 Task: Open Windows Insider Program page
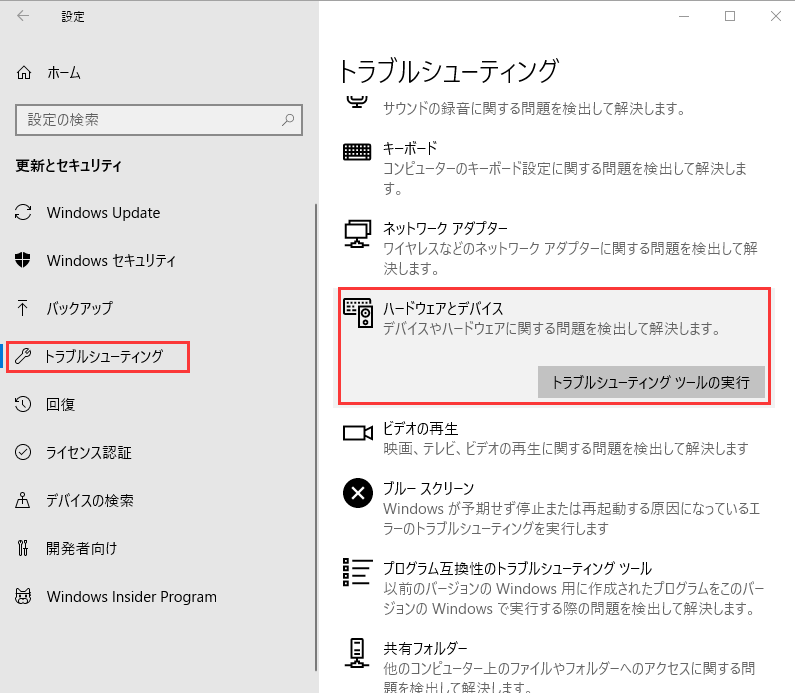pos(131,596)
